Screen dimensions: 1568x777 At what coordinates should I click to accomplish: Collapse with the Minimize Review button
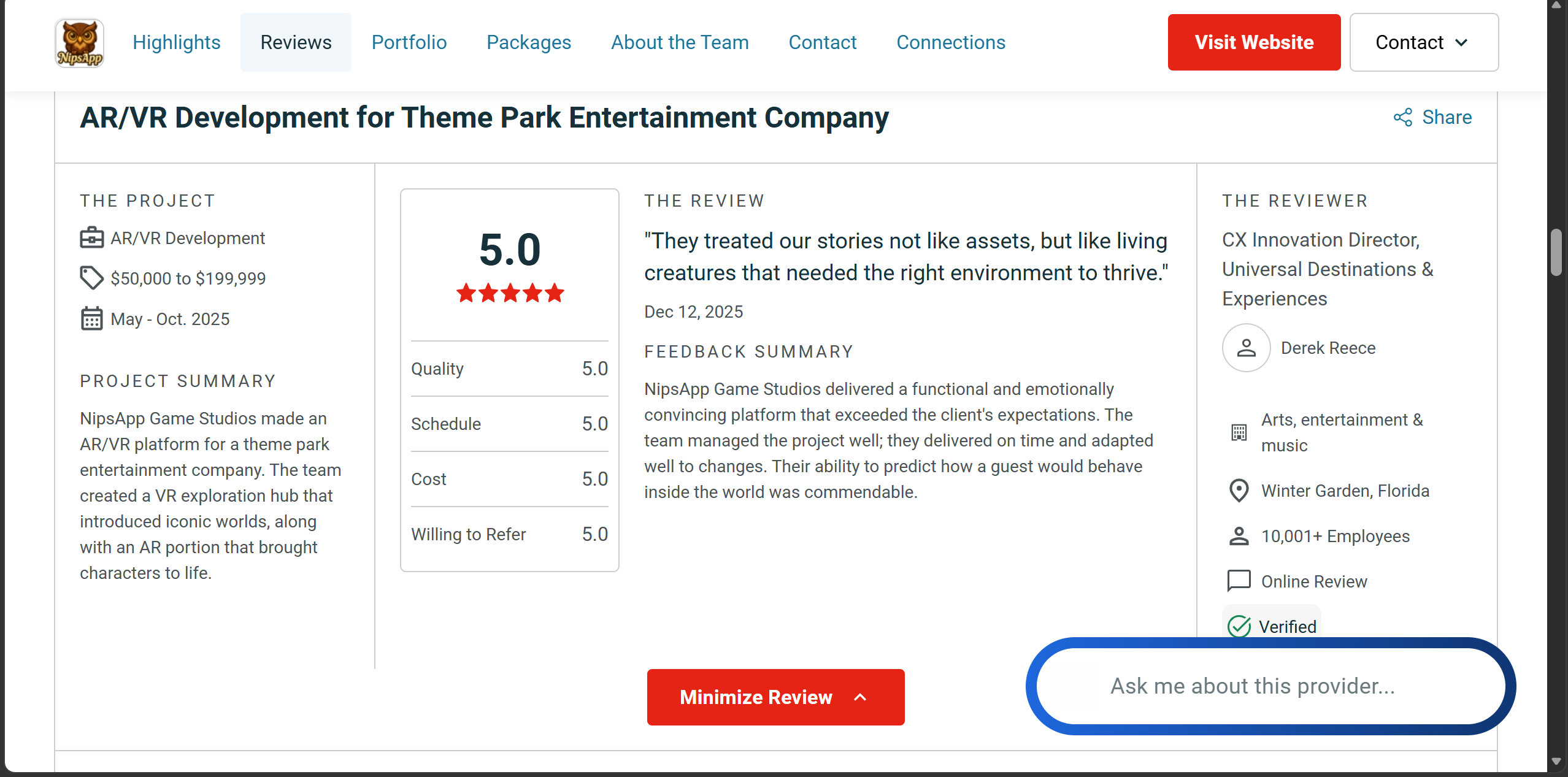[775, 697]
